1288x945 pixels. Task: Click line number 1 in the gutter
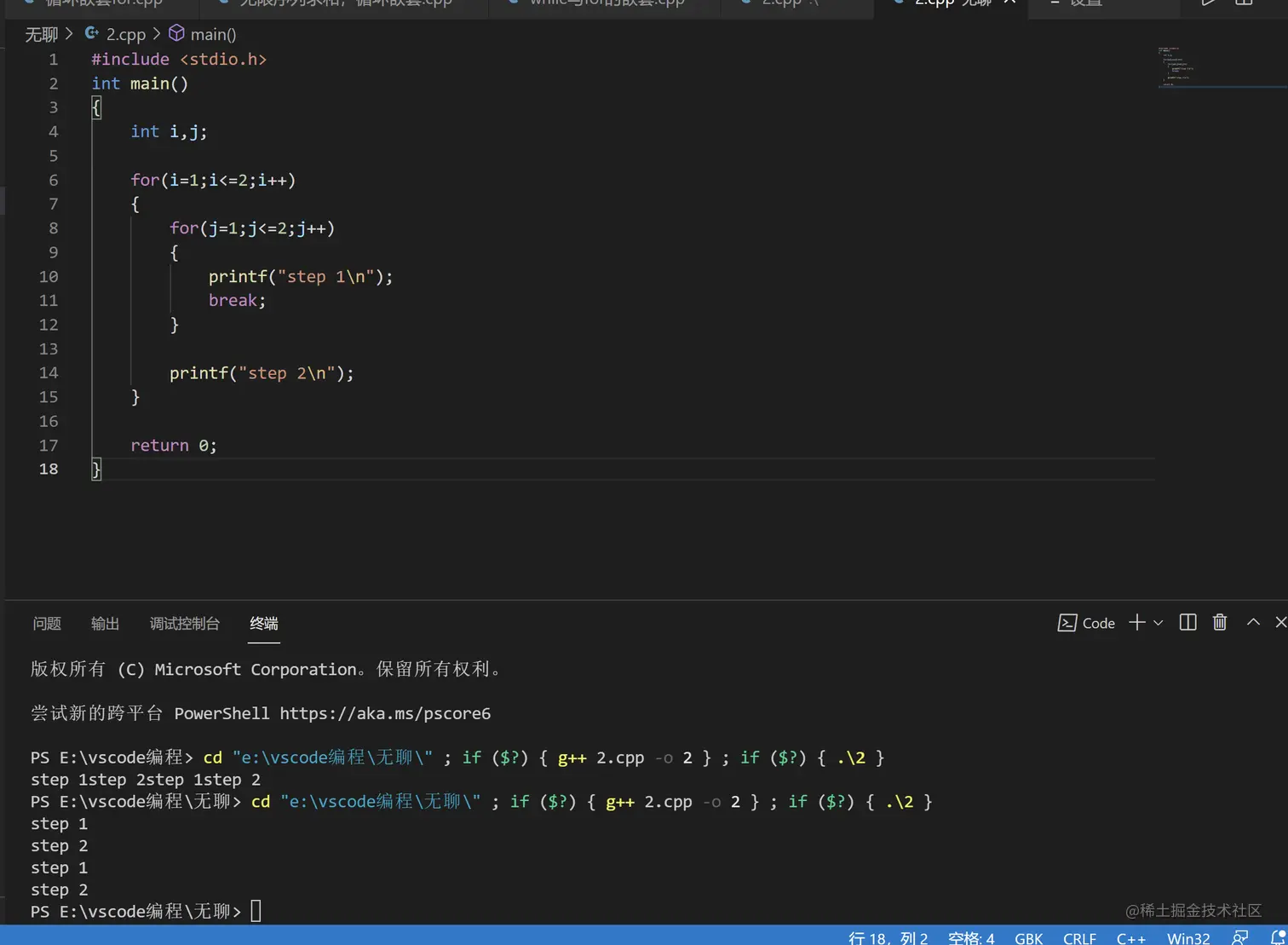[x=53, y=60]
